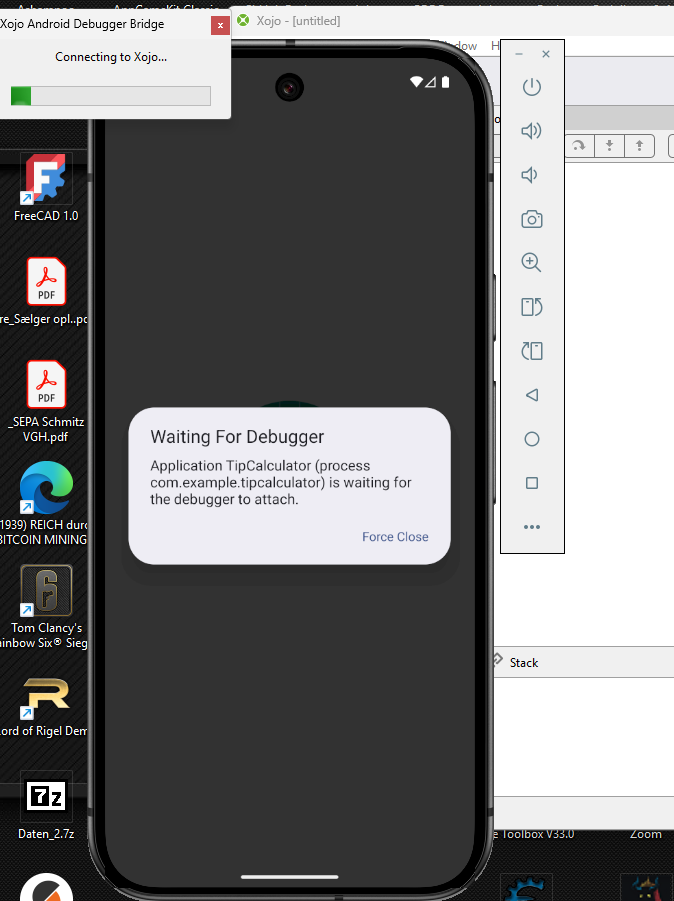This screenshot has width=674, height=901.
Task: Open the emulator extended controls (three dots)
Action: (532, 527)
